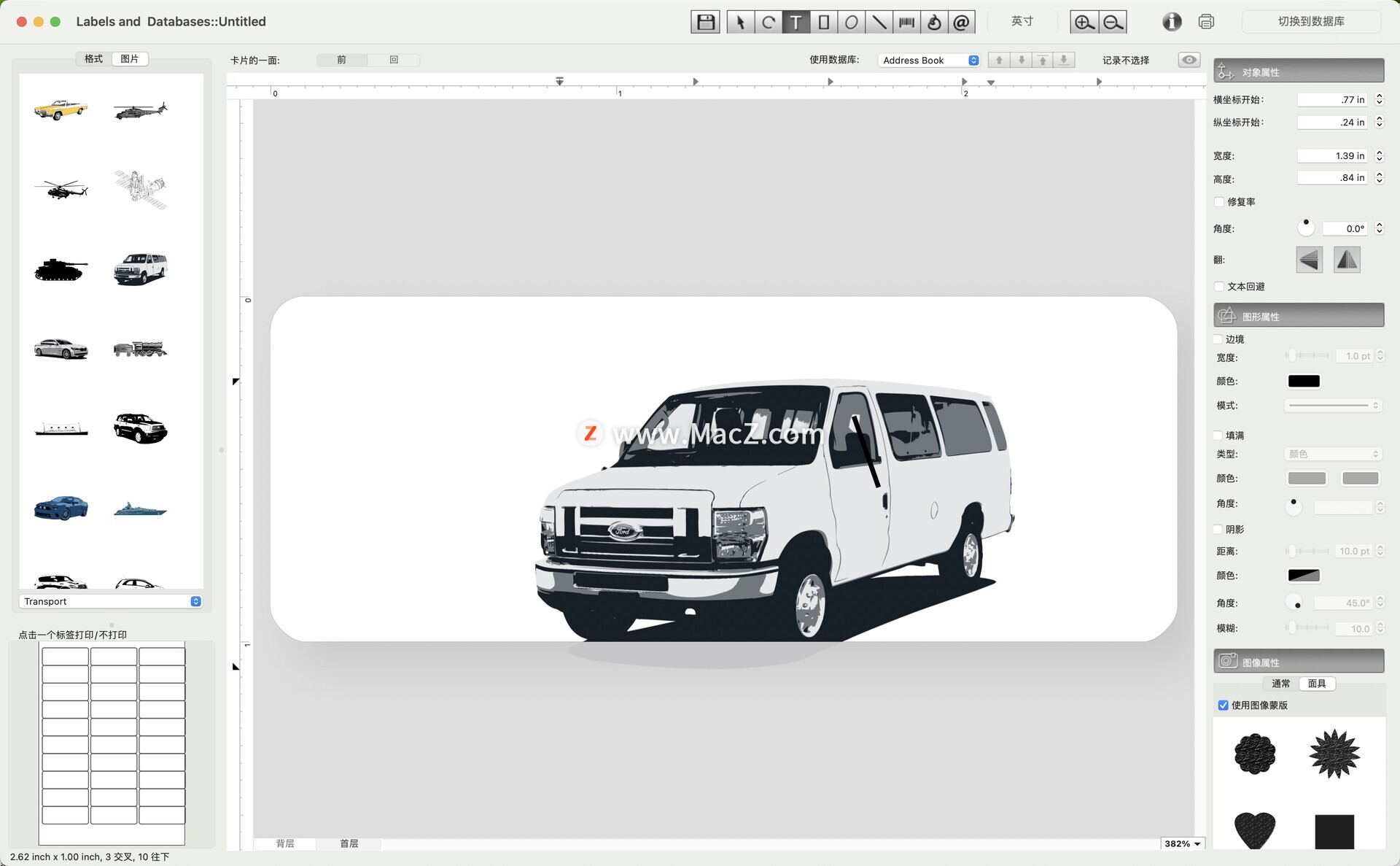Choose the blue sports car clipart
This screenshot has width=1400, height=866.
pos(61,508)
